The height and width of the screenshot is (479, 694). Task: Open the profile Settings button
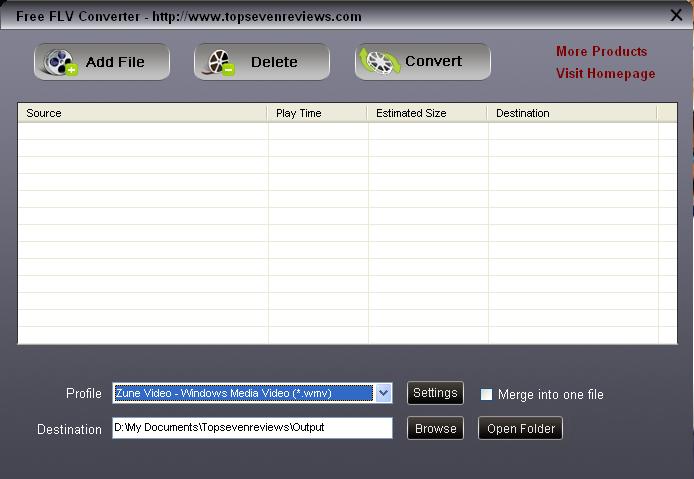point(435,393)
